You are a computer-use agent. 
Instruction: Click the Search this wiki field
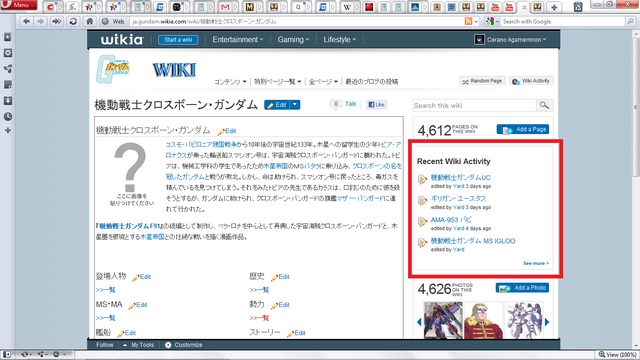coord(474,105)
